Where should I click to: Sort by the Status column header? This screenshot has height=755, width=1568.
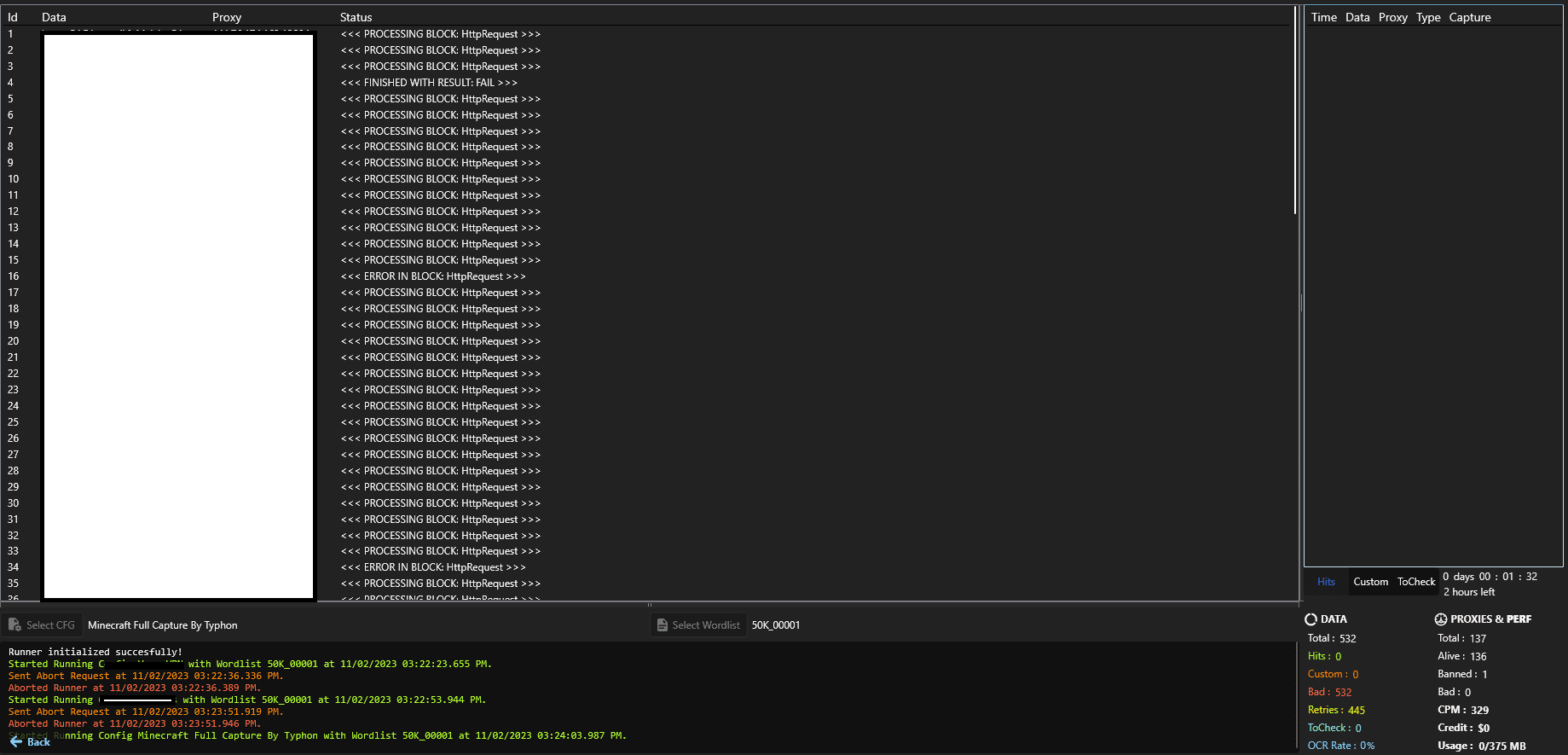pyautogui.click(x=356, y=17)
